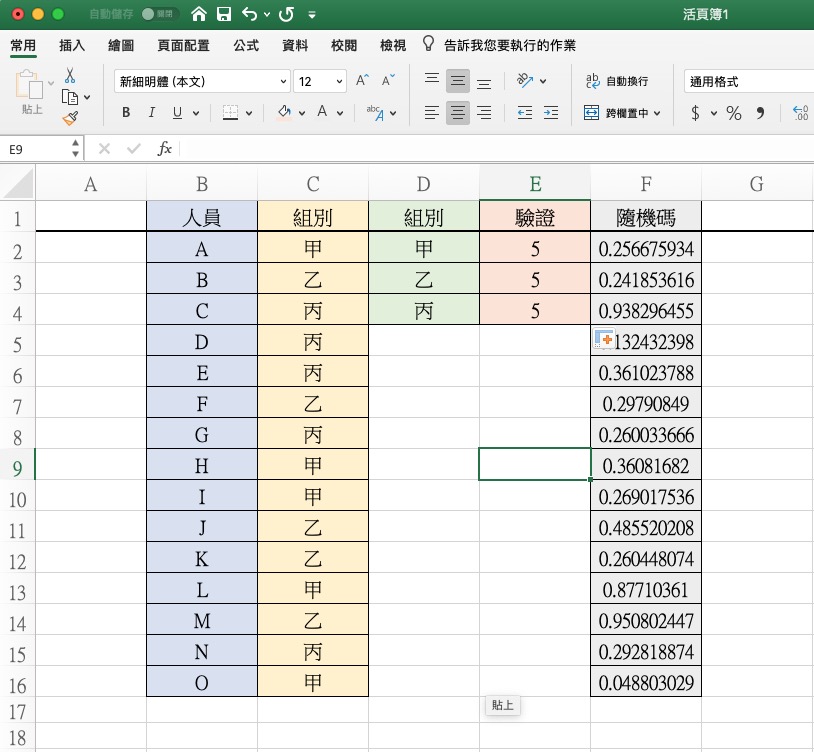Switch to the 插入 (Insert) tab
The height and width of the screenshot is (752, 814).
tap(72, 46)
